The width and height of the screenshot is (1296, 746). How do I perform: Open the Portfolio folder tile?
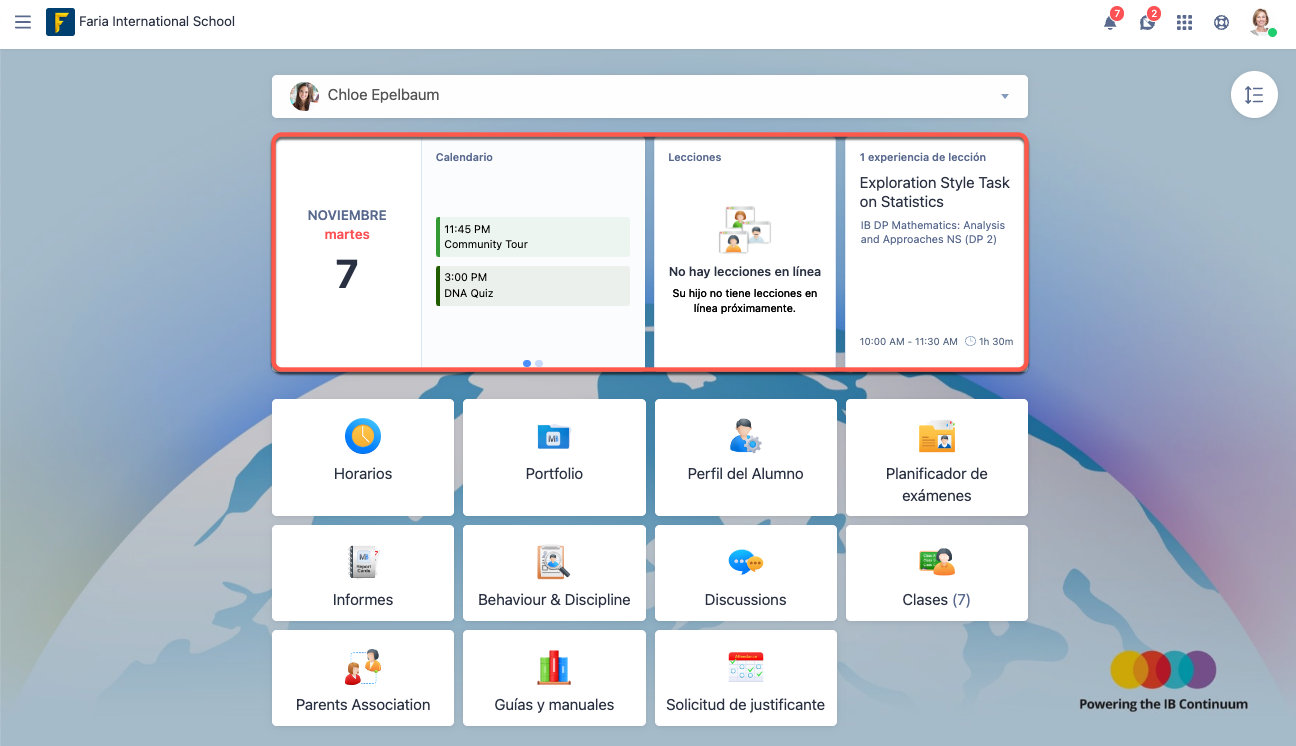coord(554,457)
